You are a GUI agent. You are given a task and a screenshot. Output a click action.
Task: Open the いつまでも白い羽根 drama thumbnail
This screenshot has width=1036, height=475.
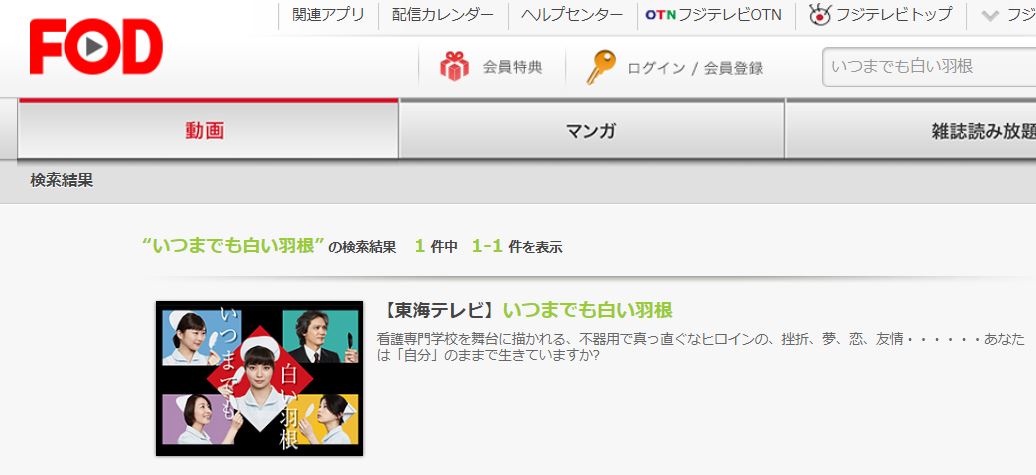[260, 379]
